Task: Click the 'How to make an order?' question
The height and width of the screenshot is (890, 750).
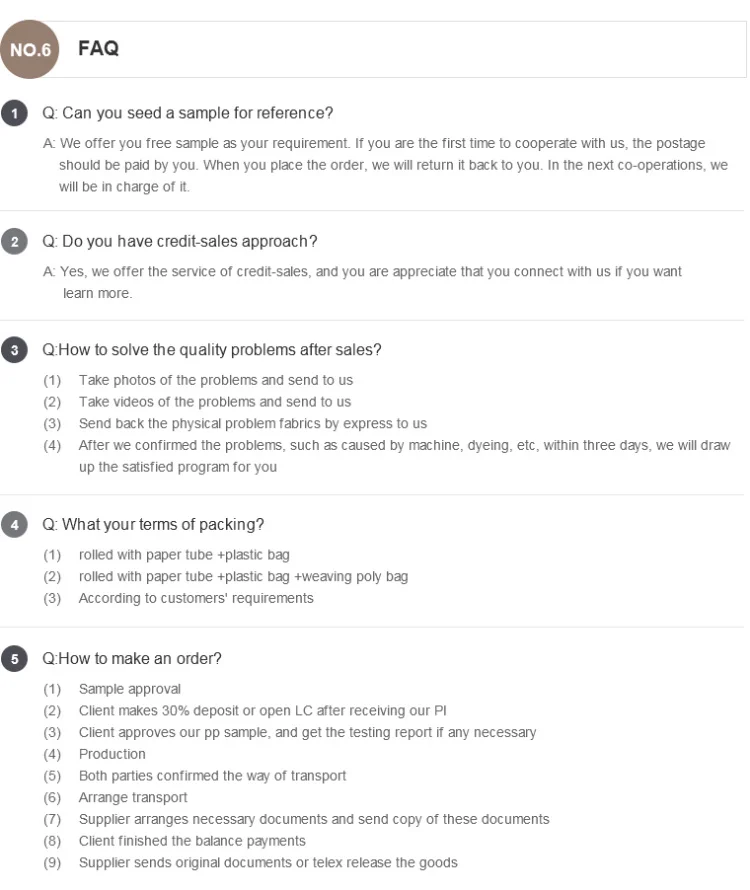Action: tap(132, 659)
